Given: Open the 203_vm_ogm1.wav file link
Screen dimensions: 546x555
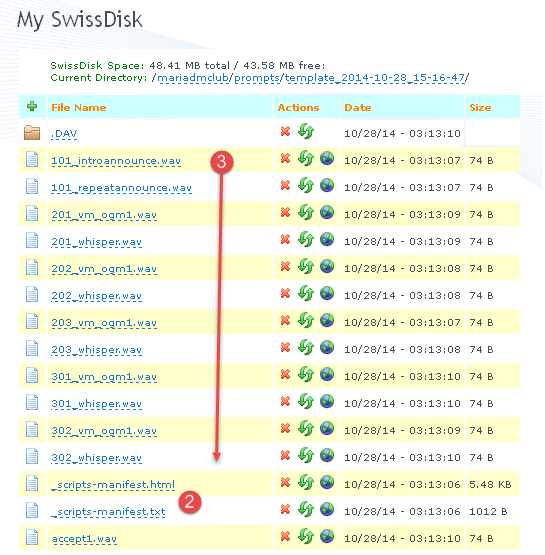Looking at the screenshot, I should tap(104, 323).
